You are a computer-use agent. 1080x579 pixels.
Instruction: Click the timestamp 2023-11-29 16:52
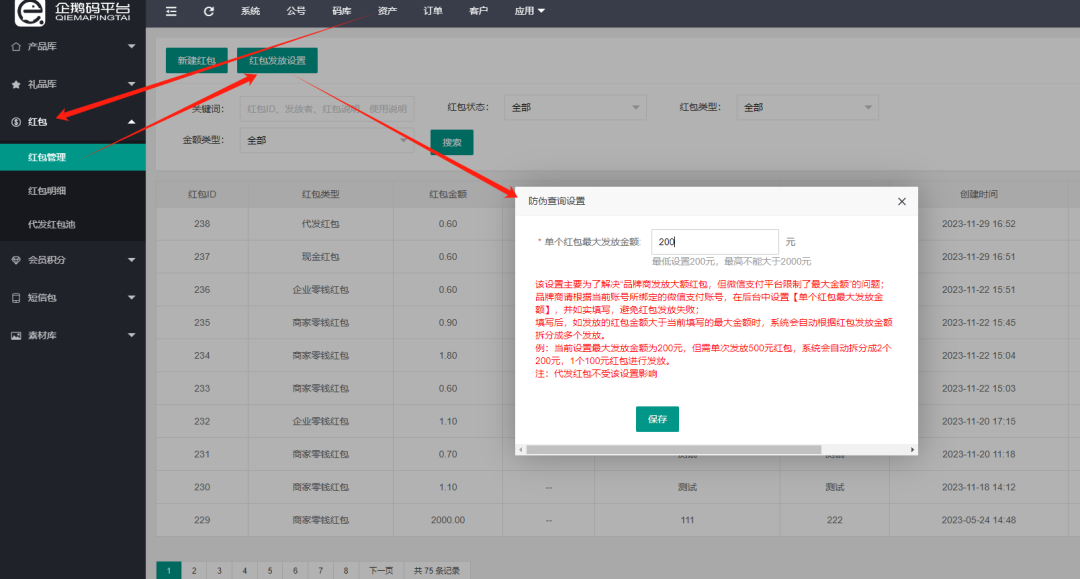(979, 224)
